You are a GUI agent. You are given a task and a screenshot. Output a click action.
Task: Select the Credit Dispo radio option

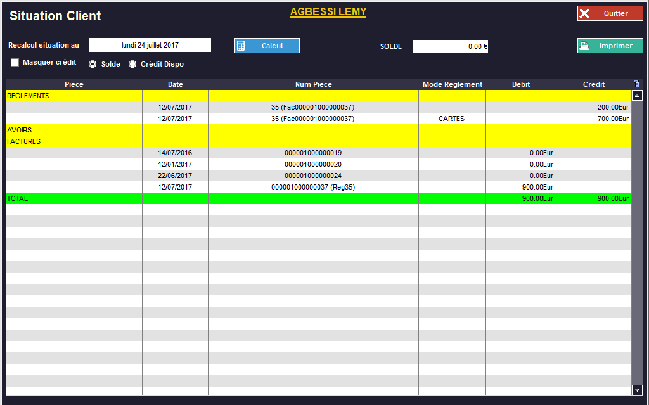click(132, 64)
